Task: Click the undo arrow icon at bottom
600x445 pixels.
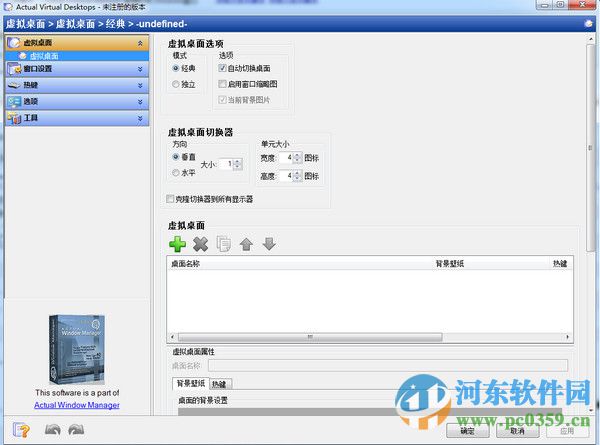Action: click(52, 430)
